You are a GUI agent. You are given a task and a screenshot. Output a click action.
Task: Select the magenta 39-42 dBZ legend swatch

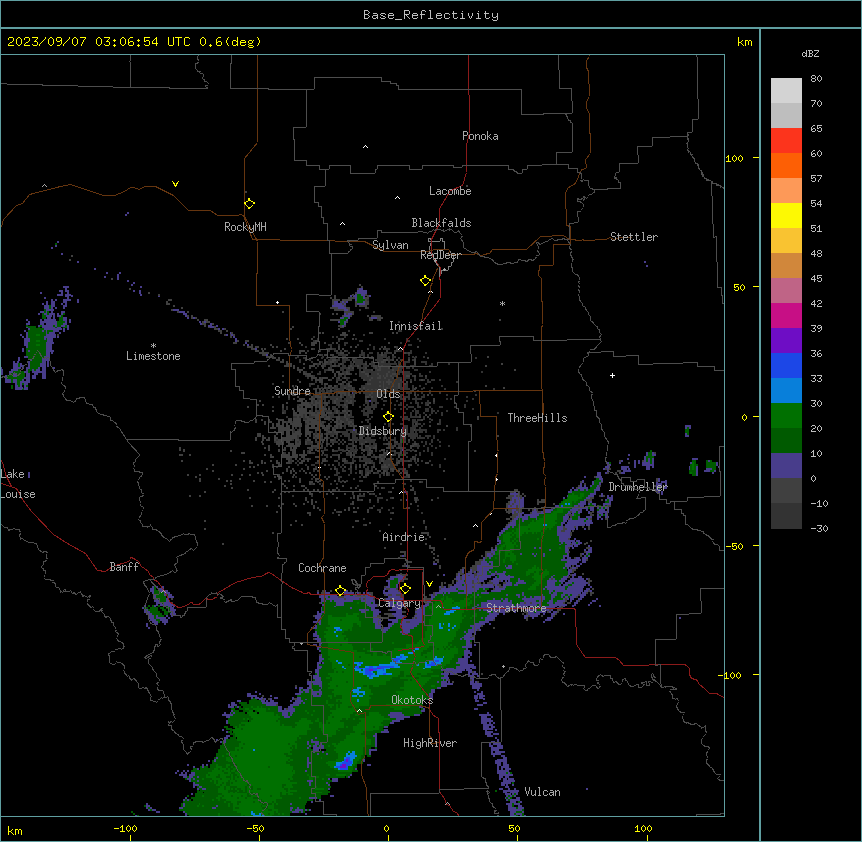click(786, 316)
